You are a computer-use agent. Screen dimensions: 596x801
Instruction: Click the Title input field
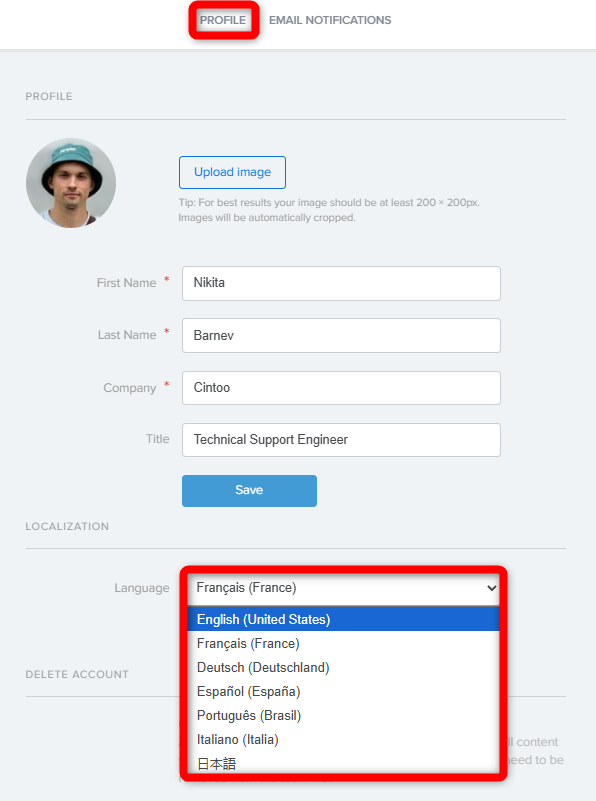[x=341, y=439]
